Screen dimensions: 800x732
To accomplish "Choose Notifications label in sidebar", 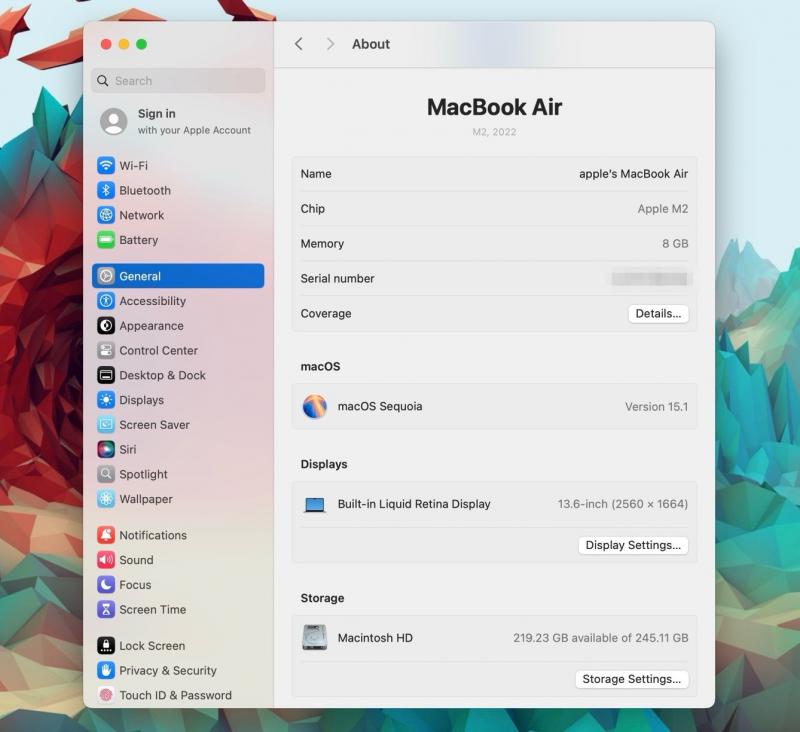I will [153, 535].
